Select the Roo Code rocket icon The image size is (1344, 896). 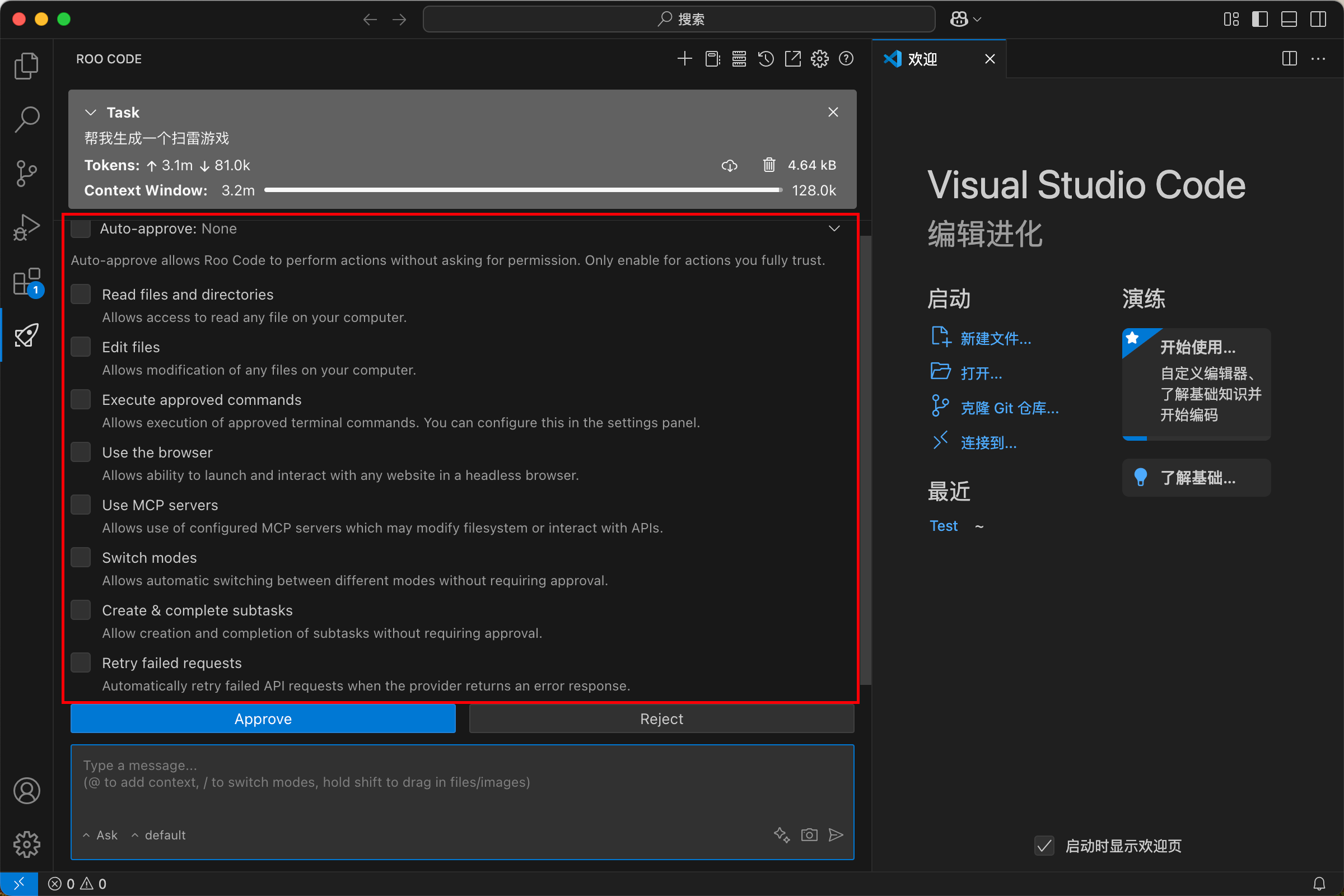(26, 335)
